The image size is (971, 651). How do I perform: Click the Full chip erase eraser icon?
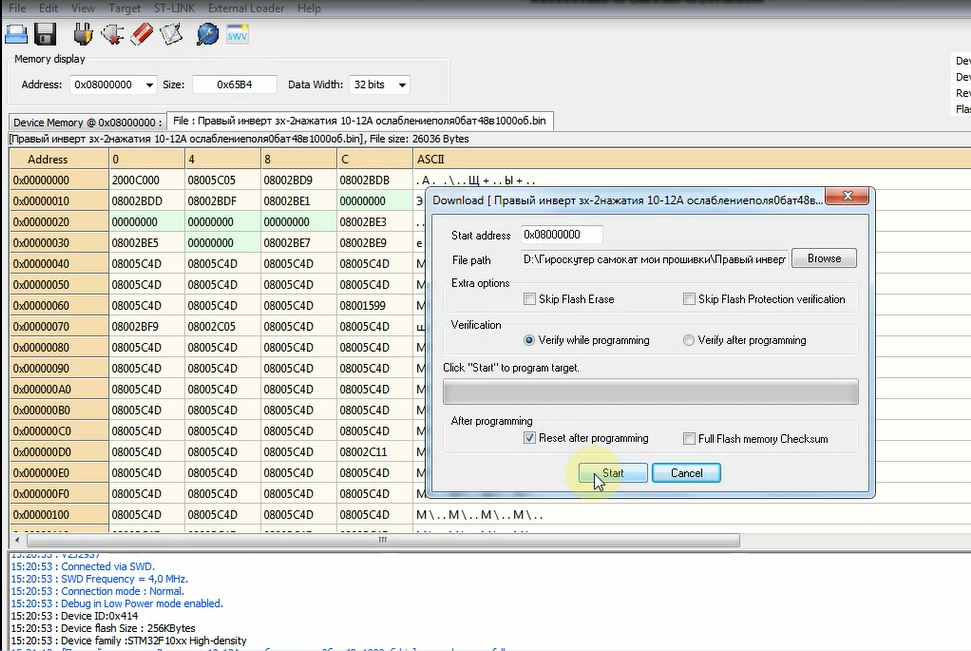(141, 35)
